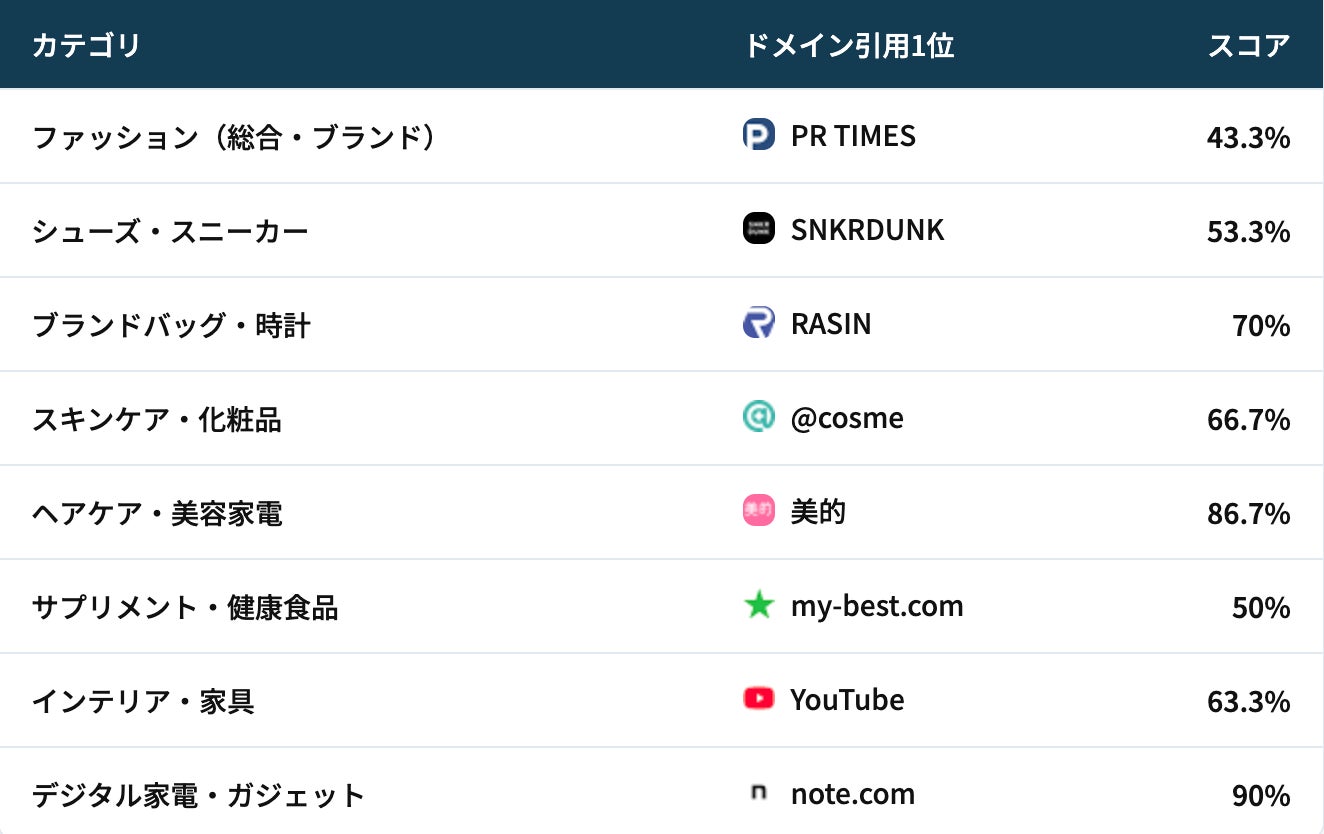Select the ブランドバッグ・時計 category
Image resolution: width=1324 pixels, height=834 pixels.
171,325
